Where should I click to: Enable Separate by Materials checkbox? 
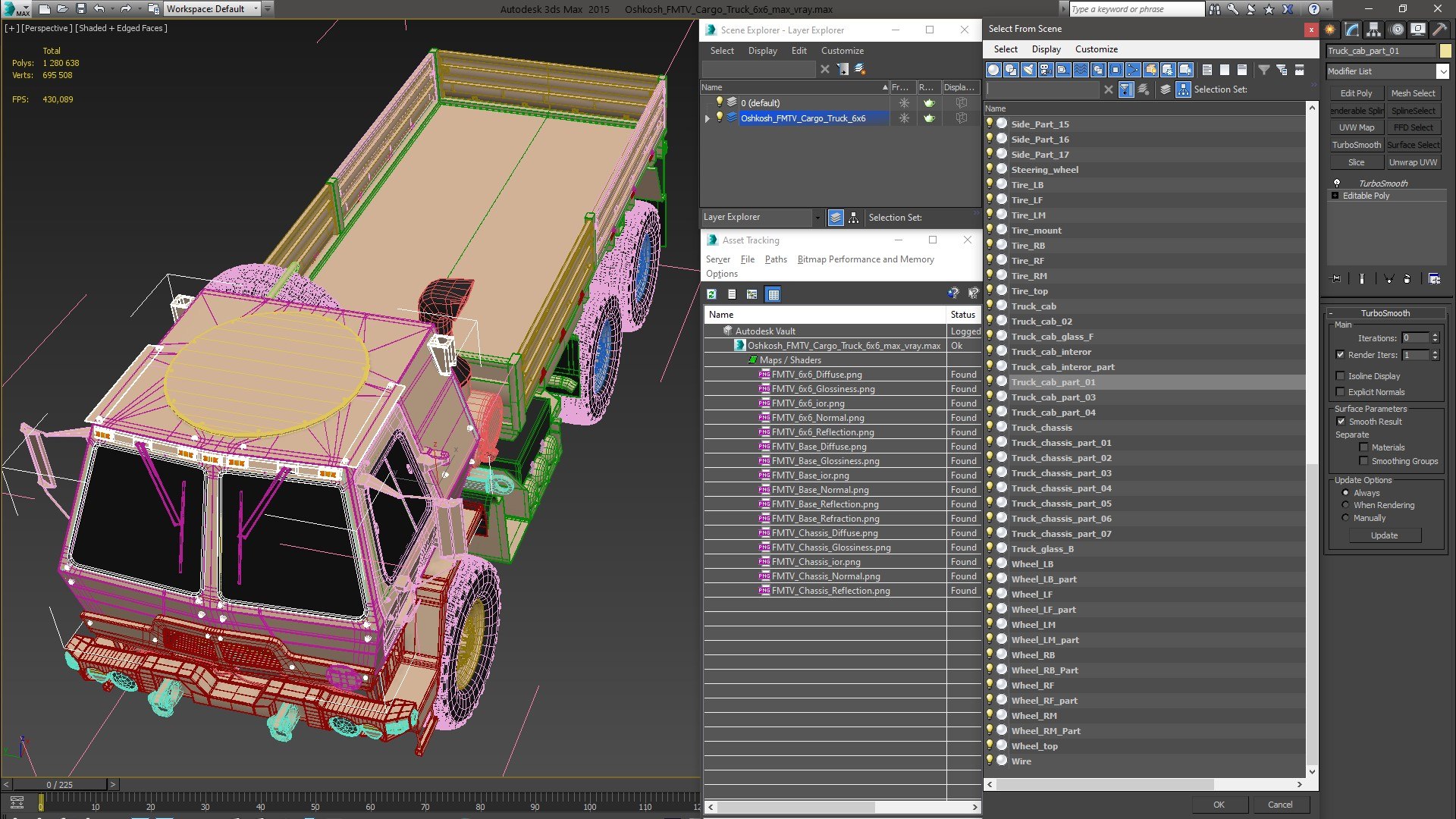pos(1363,447)
